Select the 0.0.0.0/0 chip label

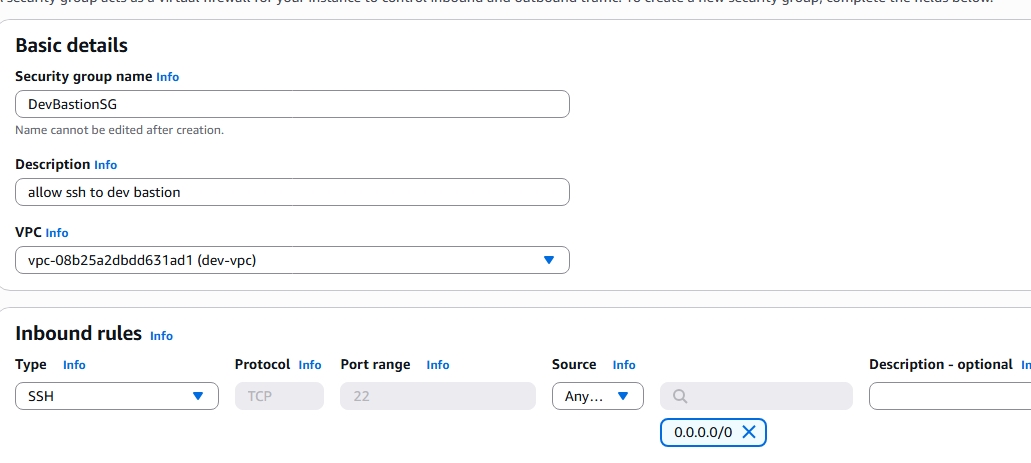coord(703,432)
